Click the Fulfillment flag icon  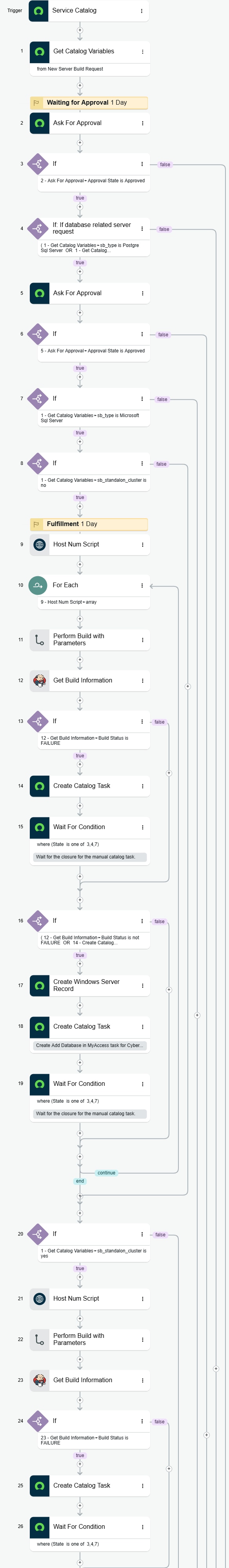click(x=36, y=523)
